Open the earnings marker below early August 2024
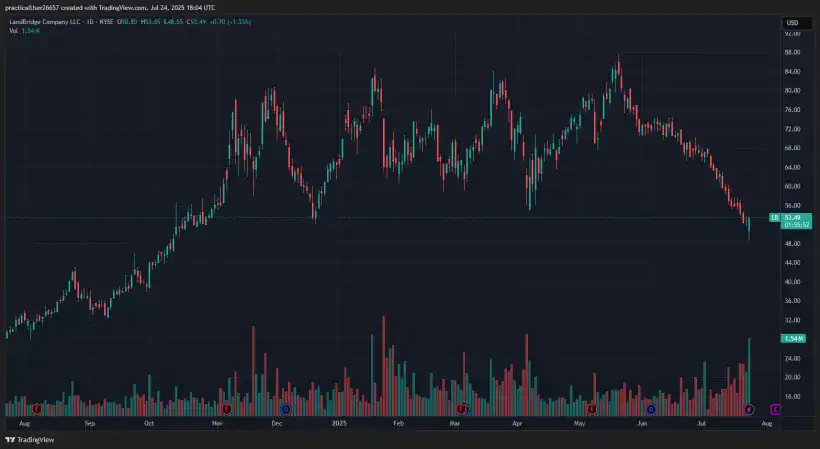Viewport: 820px width, 449px height. point(37,409)
